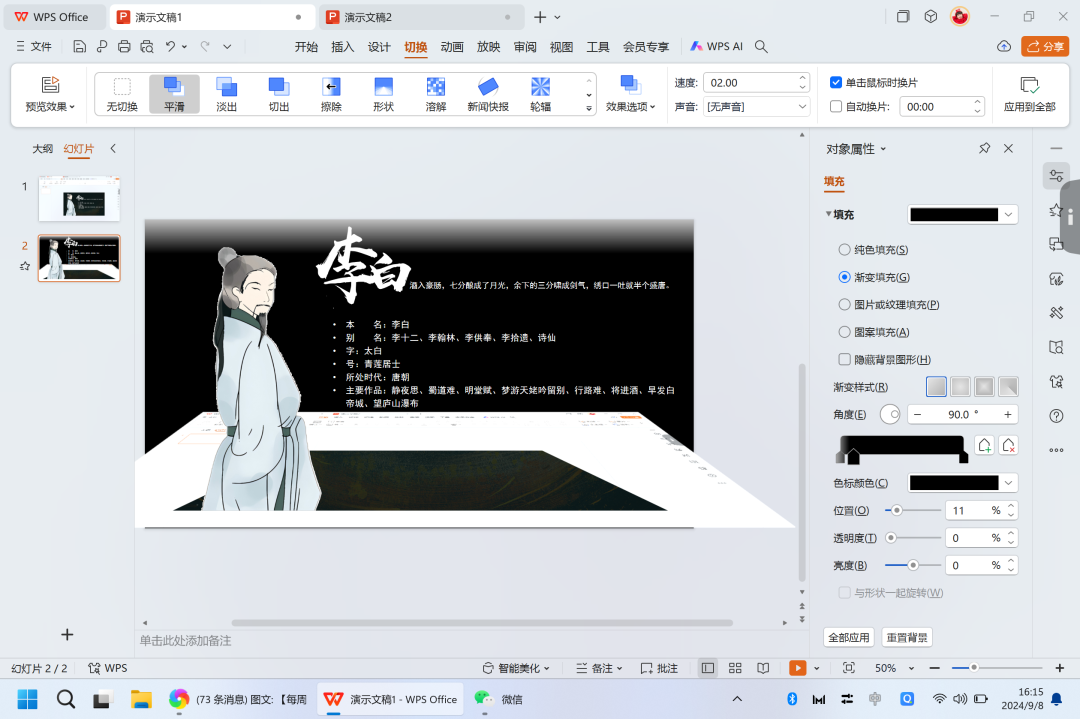
Task: Add a gradient stop with the plus marker icon
Action: 984,446
